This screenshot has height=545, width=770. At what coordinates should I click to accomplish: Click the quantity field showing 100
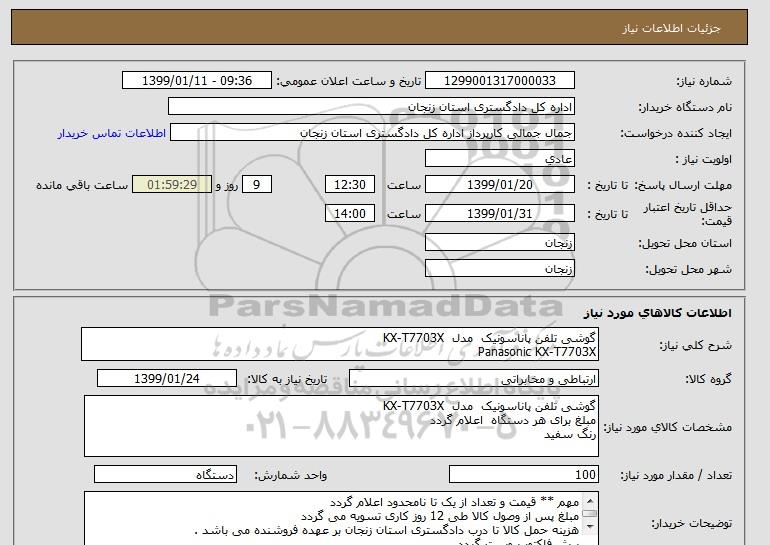pos(523,475)
